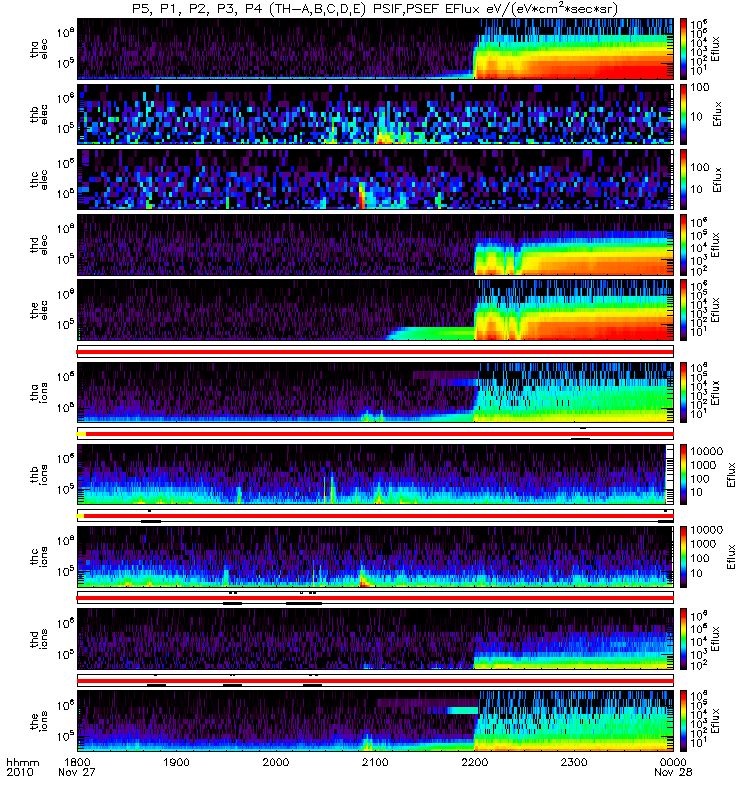
Task: Click the '2010' year label
Action: coord(20,772)
